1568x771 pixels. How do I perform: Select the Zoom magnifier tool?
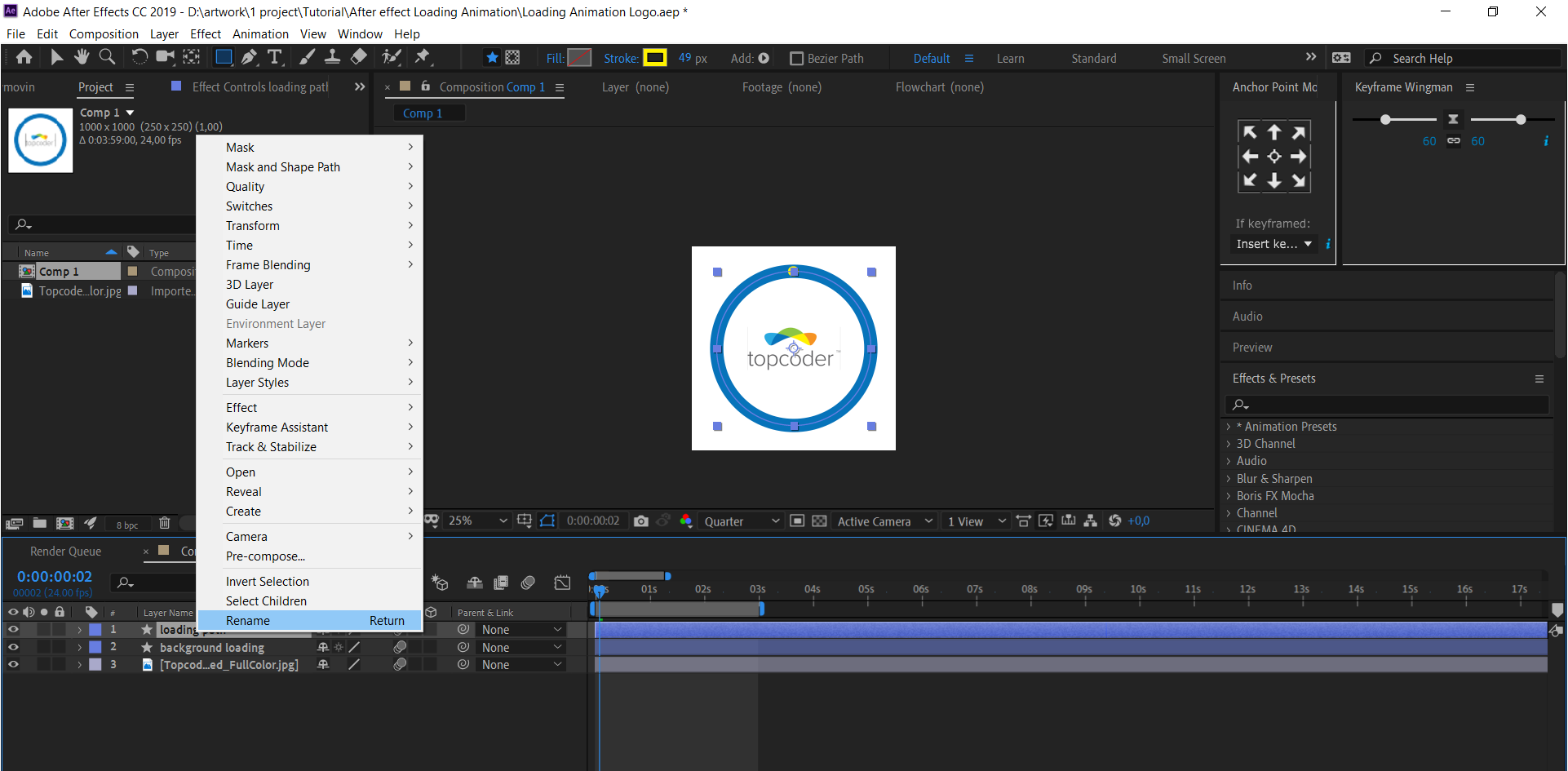pos(107,57)
